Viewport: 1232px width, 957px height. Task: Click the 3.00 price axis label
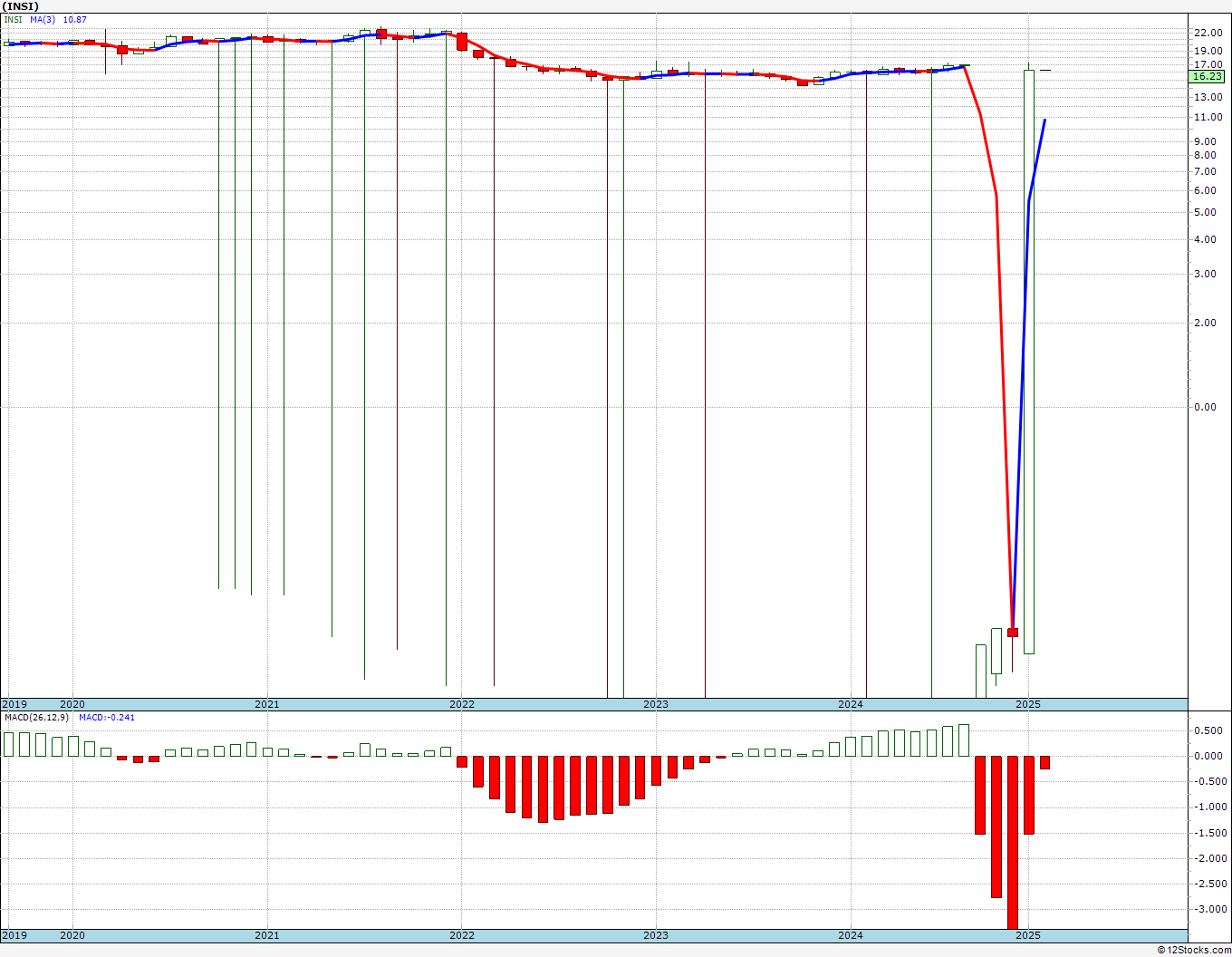point(1206,274)
